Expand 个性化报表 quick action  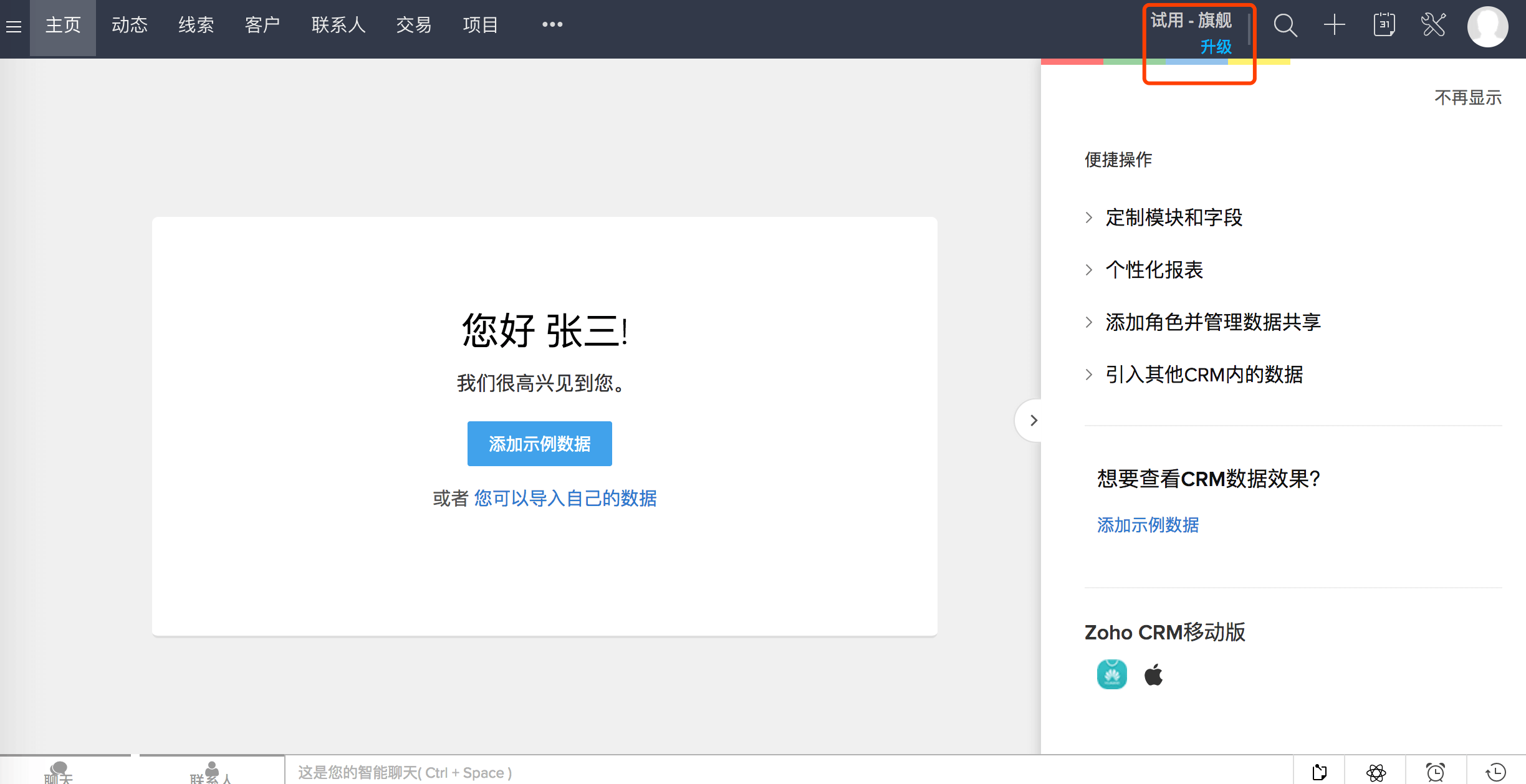pos(1153,270)
